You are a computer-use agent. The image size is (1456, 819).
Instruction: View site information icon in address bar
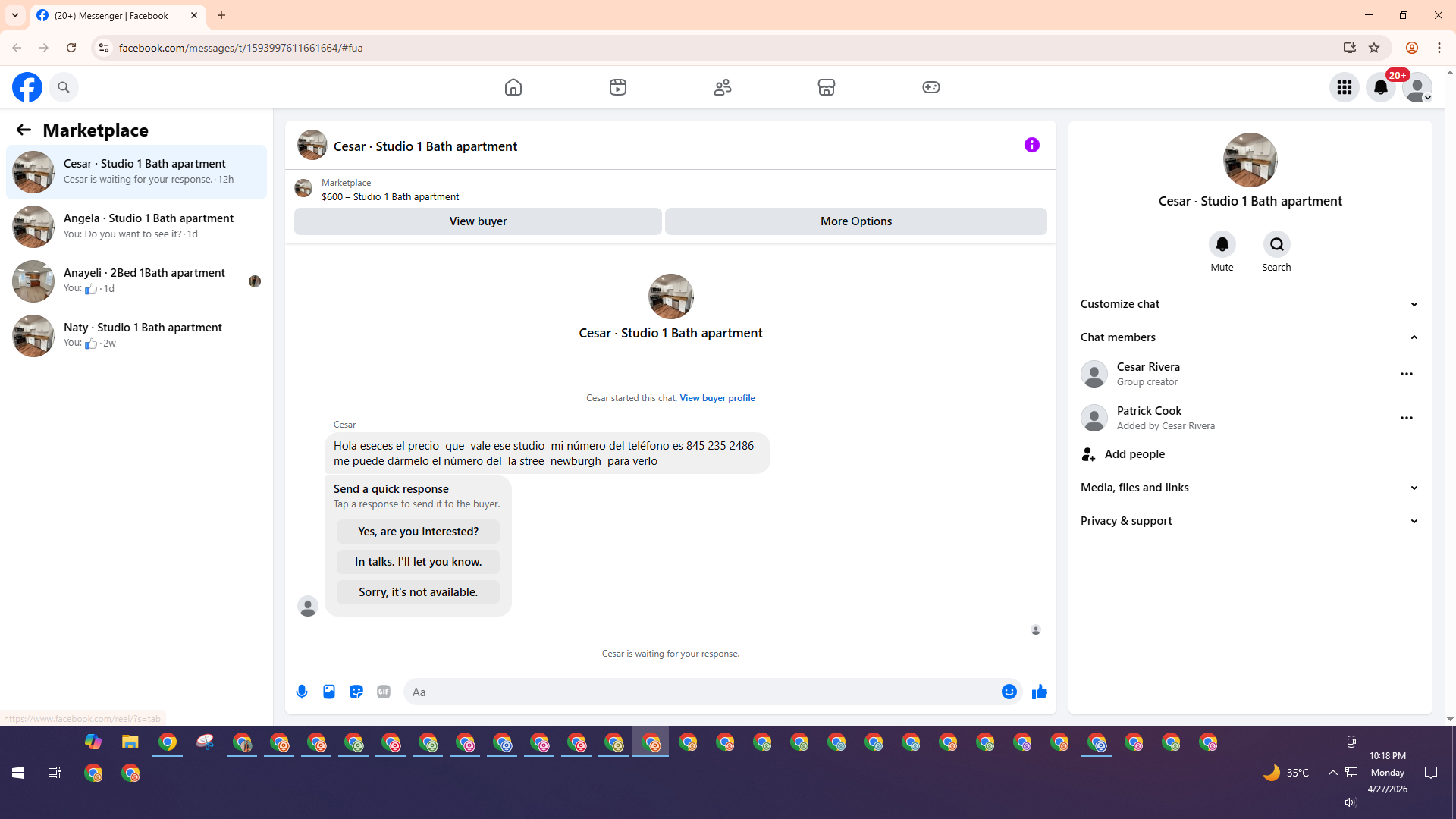(104, 48)
